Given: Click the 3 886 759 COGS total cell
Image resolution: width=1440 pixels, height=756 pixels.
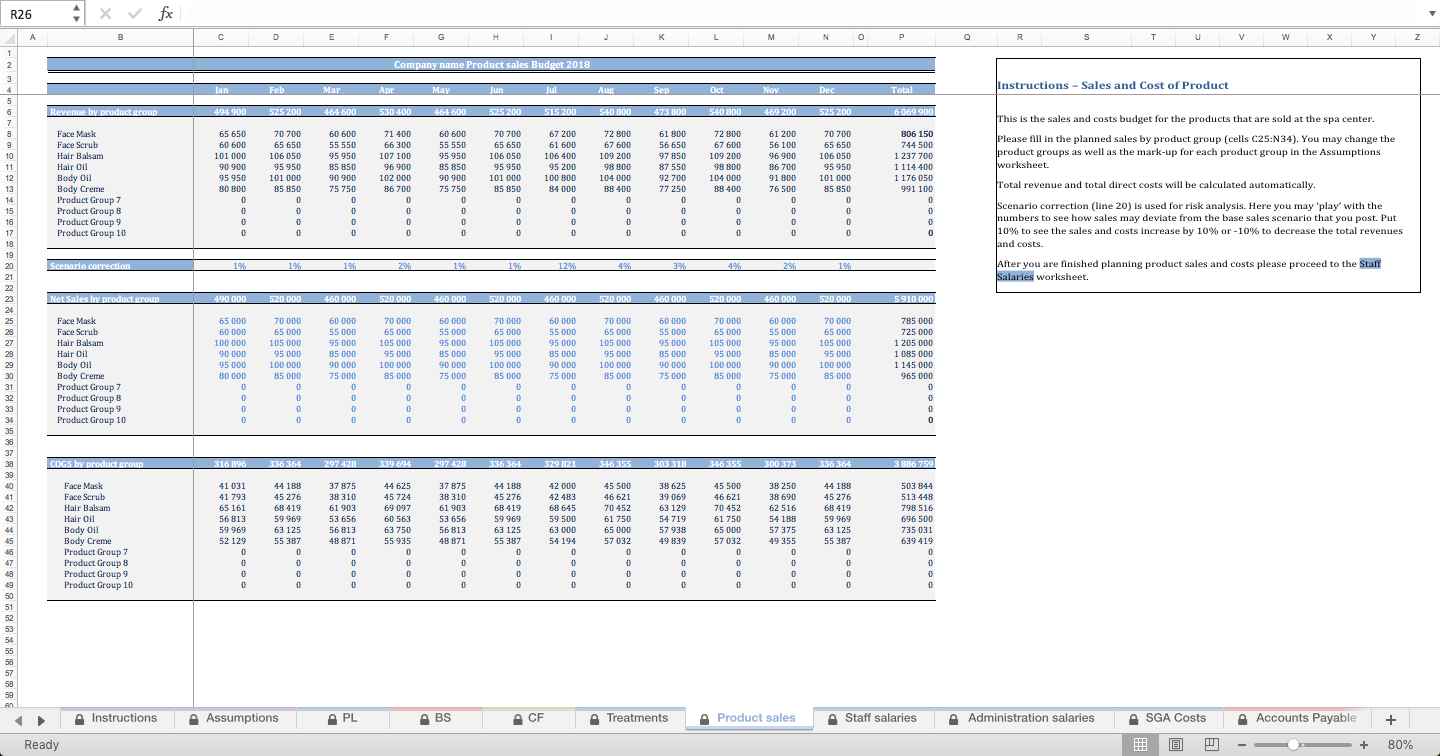Looking at the screenshot, I should click(x=901, y=464).
